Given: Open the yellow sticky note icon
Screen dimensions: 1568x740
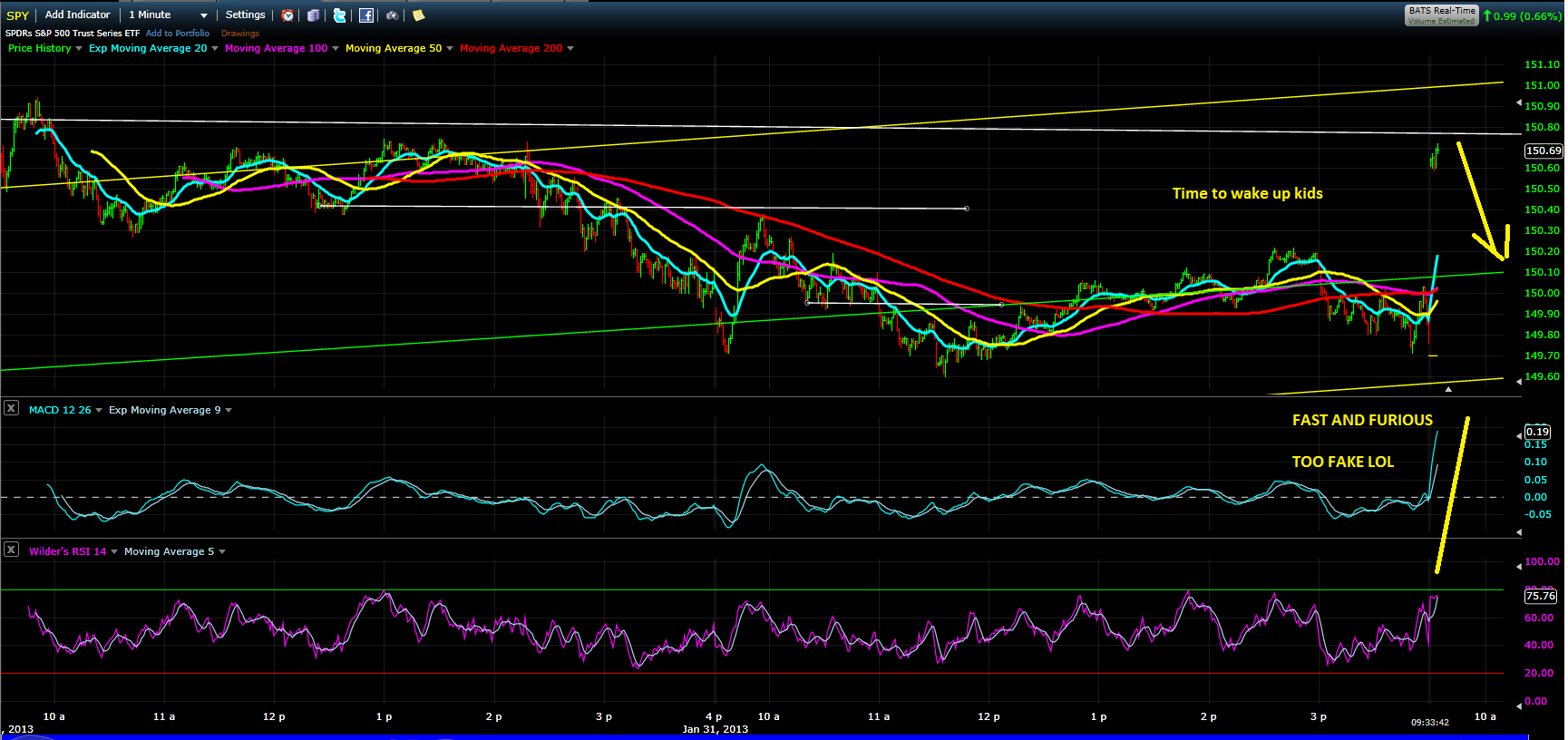Looking at the screenshot, I should coord(418,15).
